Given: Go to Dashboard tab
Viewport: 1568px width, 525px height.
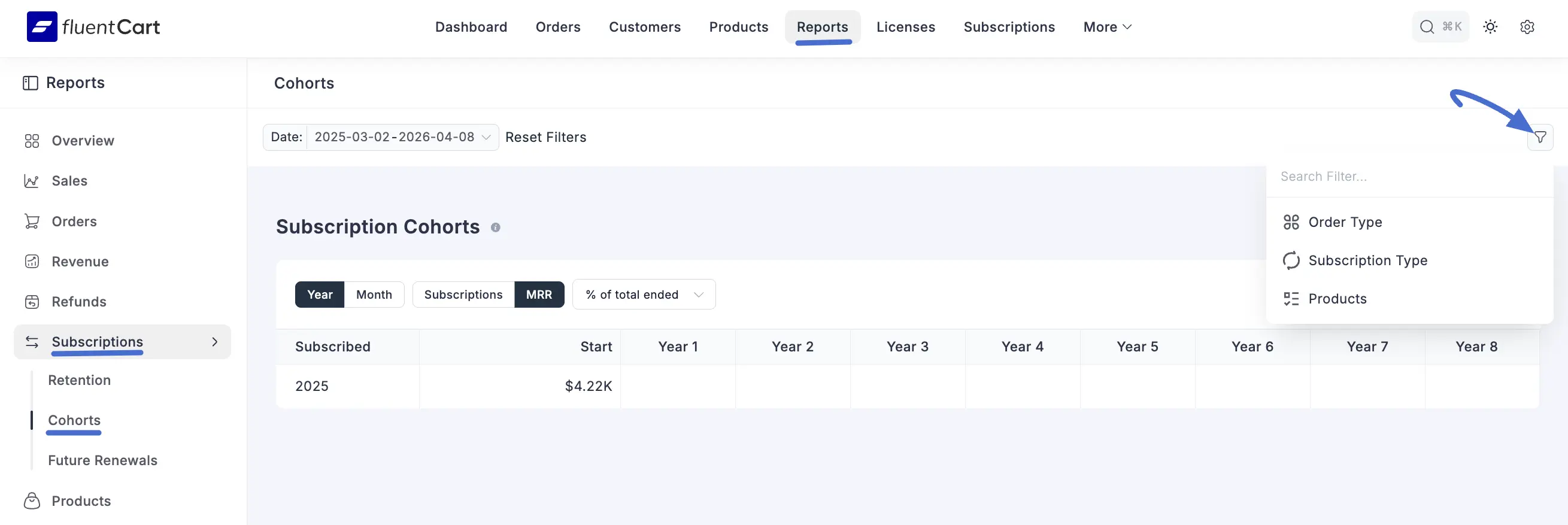Looking at the screenshot, I should click(x=471, y=27).
